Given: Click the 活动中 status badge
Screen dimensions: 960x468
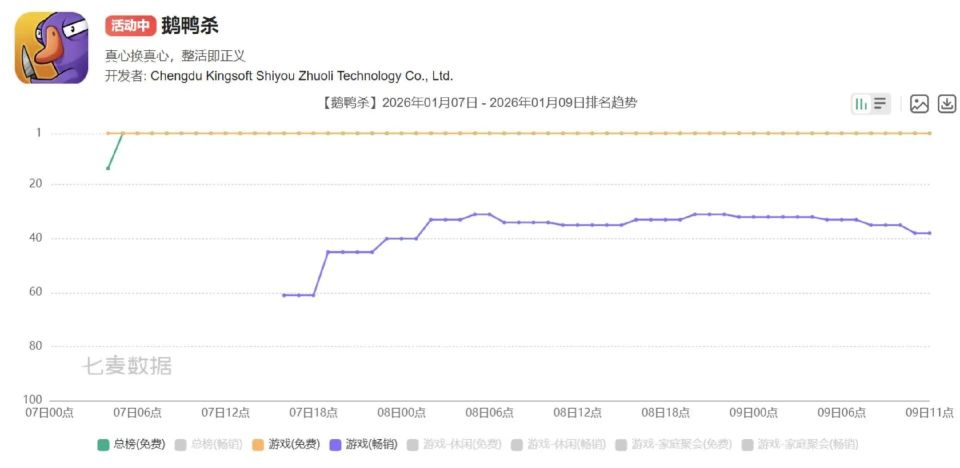Looking at the screenshot, I should (130, 26).
